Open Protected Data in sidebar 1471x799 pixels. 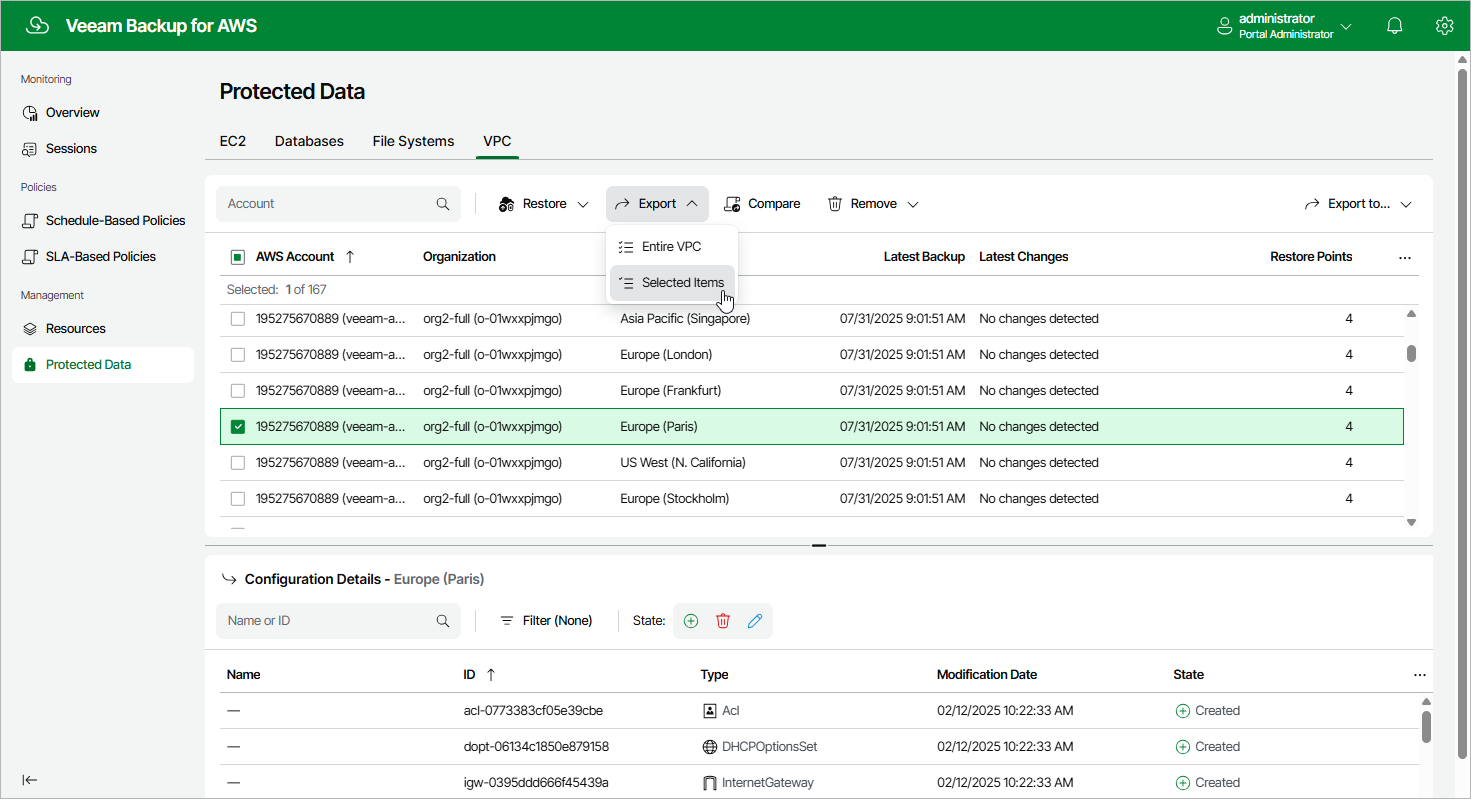[103, 365]
